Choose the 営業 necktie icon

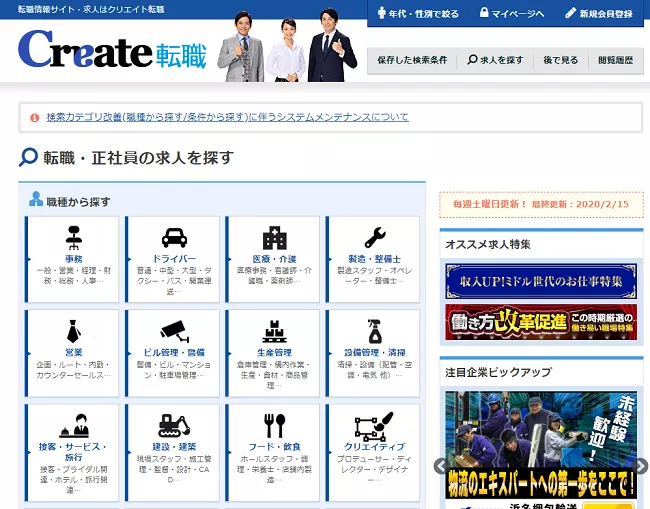74,331
